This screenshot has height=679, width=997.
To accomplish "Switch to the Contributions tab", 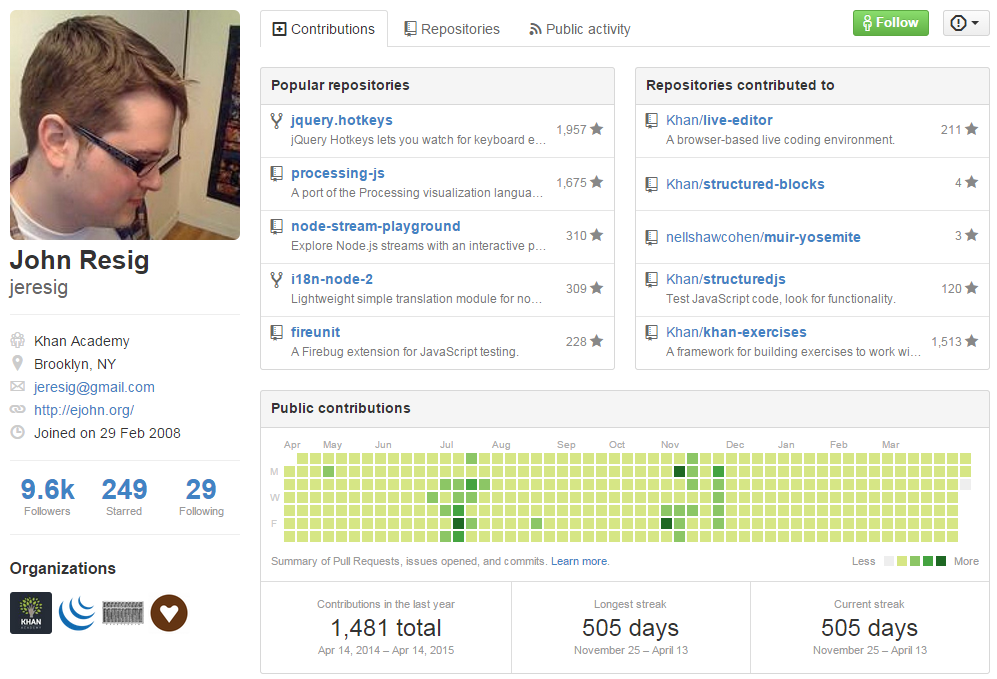I will [324, 29].
